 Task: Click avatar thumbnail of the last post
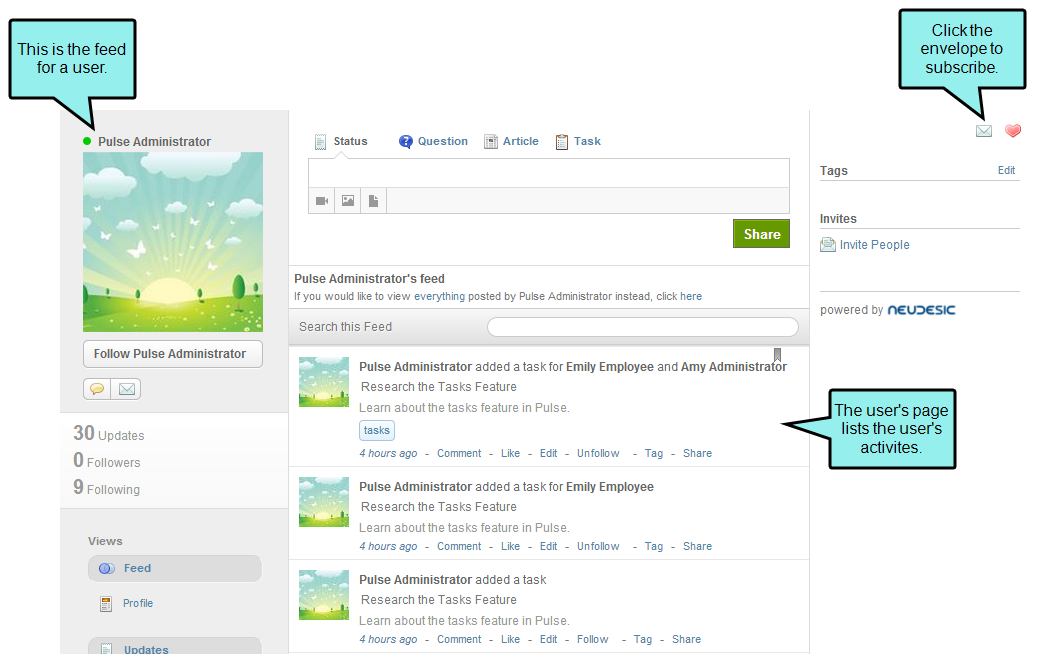324,595
